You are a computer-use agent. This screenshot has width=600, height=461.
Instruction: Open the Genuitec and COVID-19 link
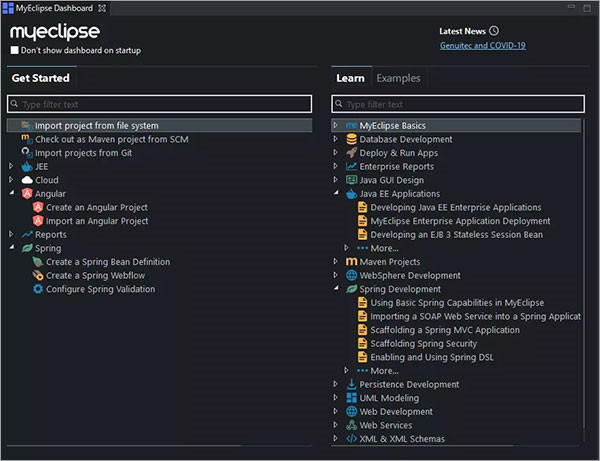click(482, 46)
